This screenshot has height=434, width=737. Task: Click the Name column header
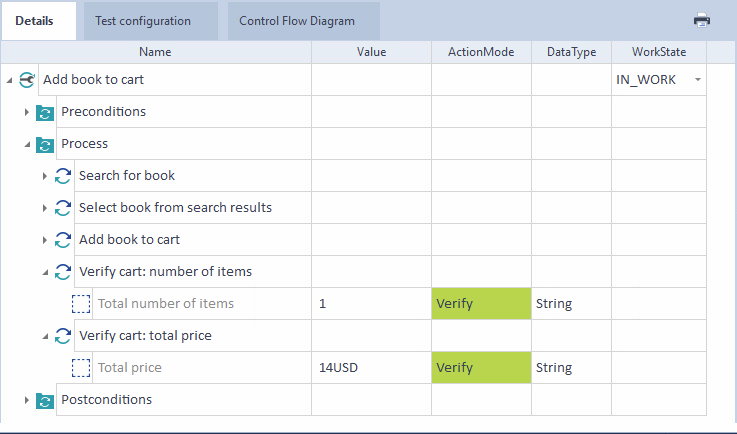155,52
